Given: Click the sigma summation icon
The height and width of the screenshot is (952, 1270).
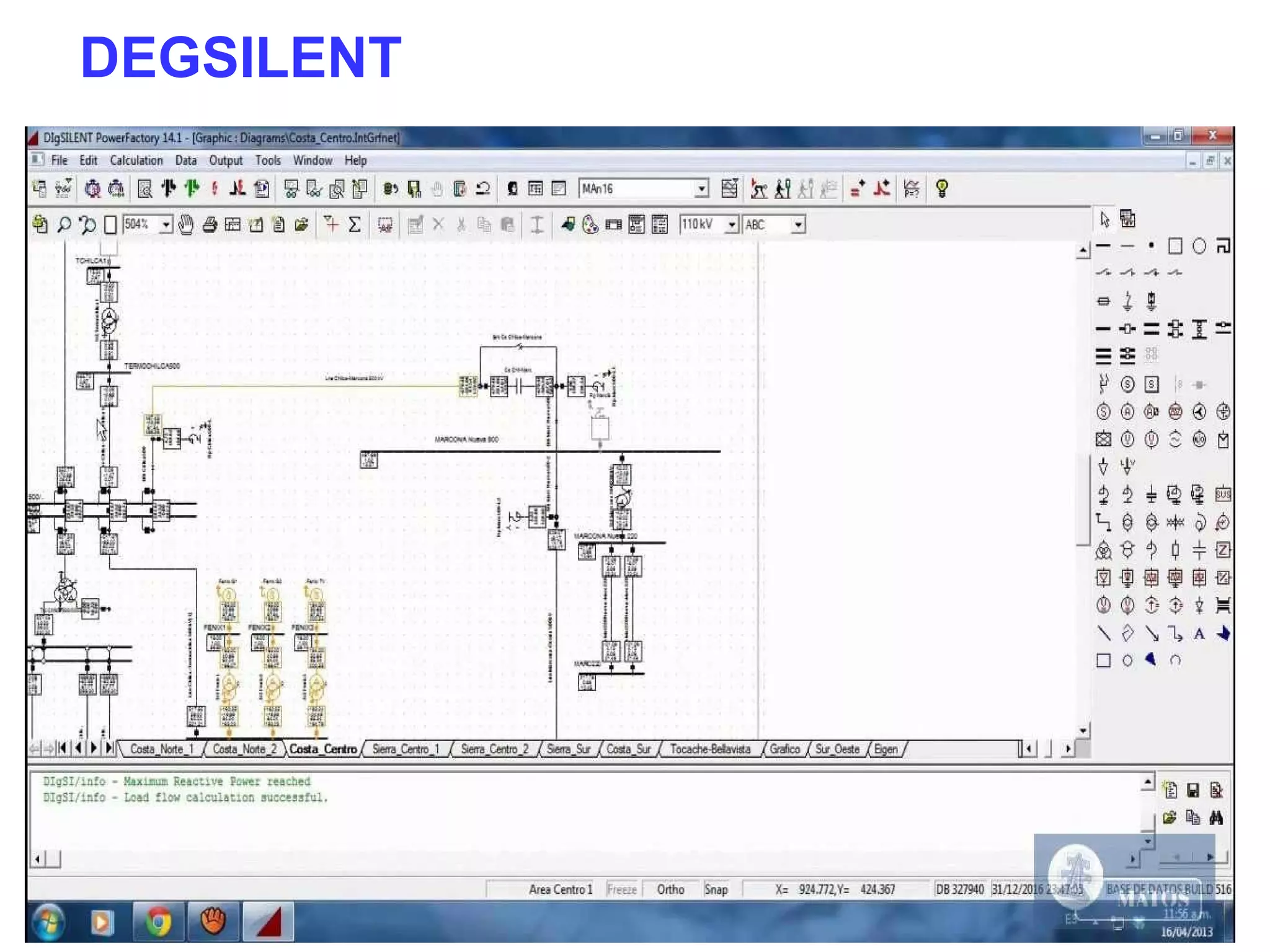Looking at the screenshot, I should pos(355,224).
